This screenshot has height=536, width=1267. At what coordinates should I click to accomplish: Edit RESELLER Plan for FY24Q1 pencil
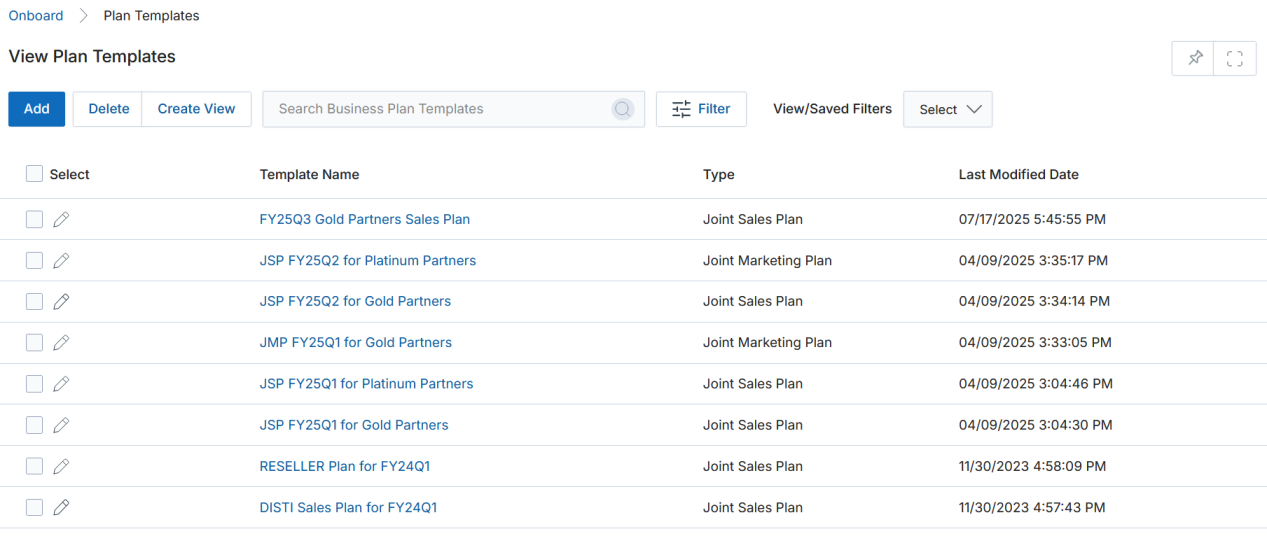pos(61,466)
